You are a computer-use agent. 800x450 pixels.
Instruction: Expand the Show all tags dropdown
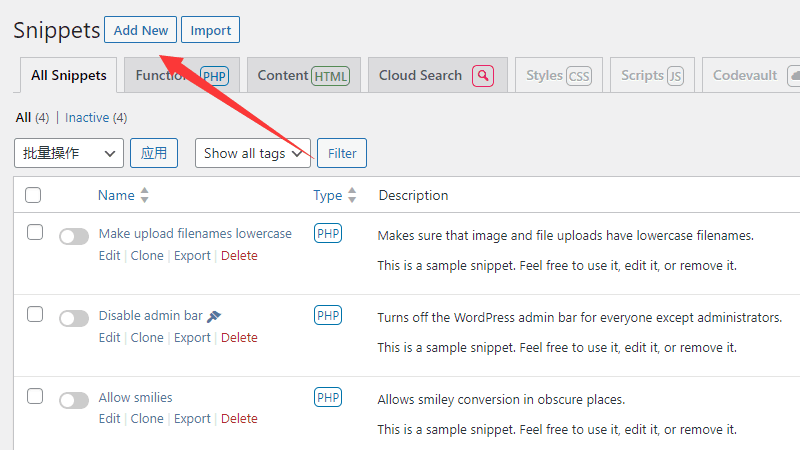(x=252, y=153)
